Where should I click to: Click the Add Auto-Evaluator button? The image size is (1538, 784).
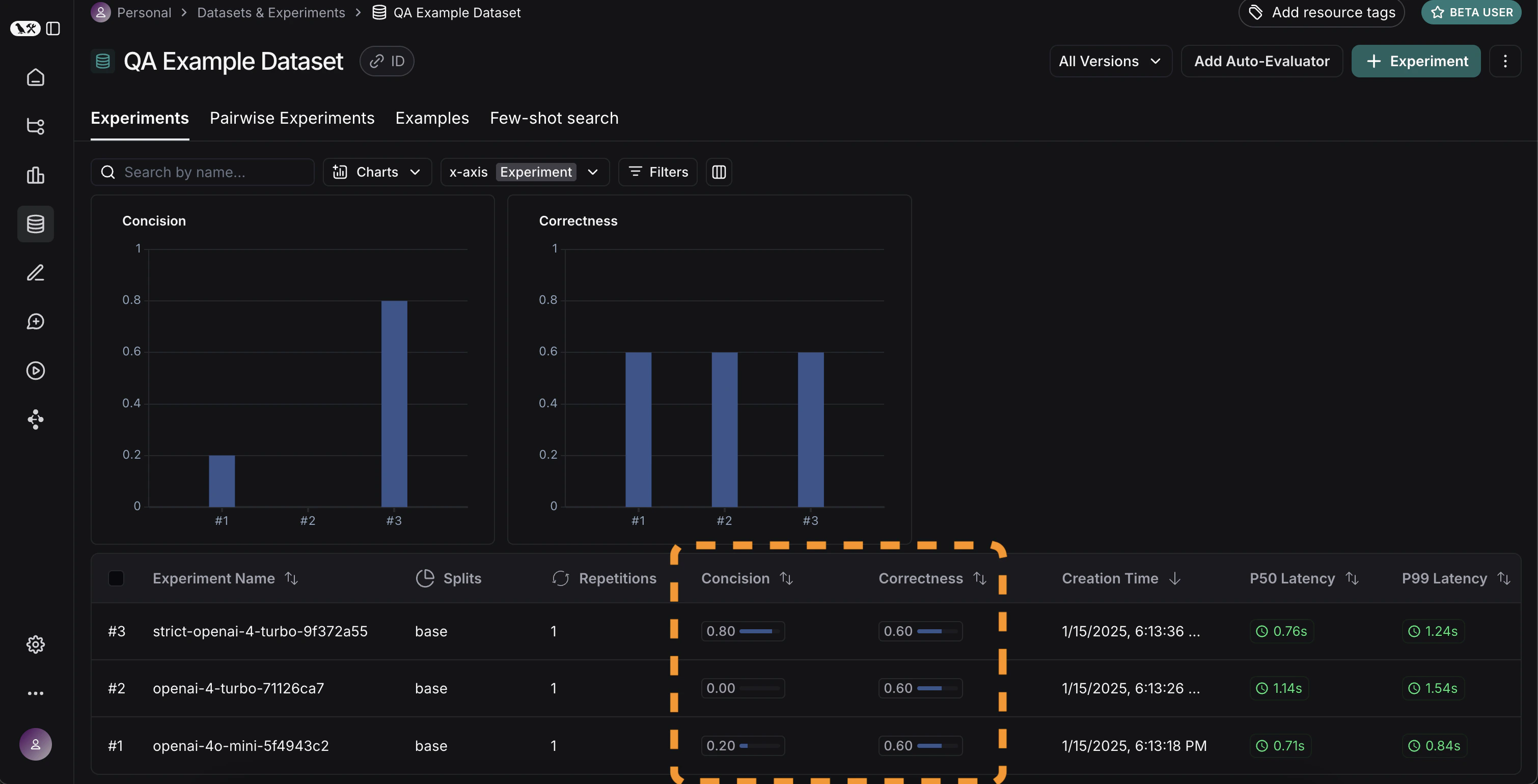tap(1262, 60)
